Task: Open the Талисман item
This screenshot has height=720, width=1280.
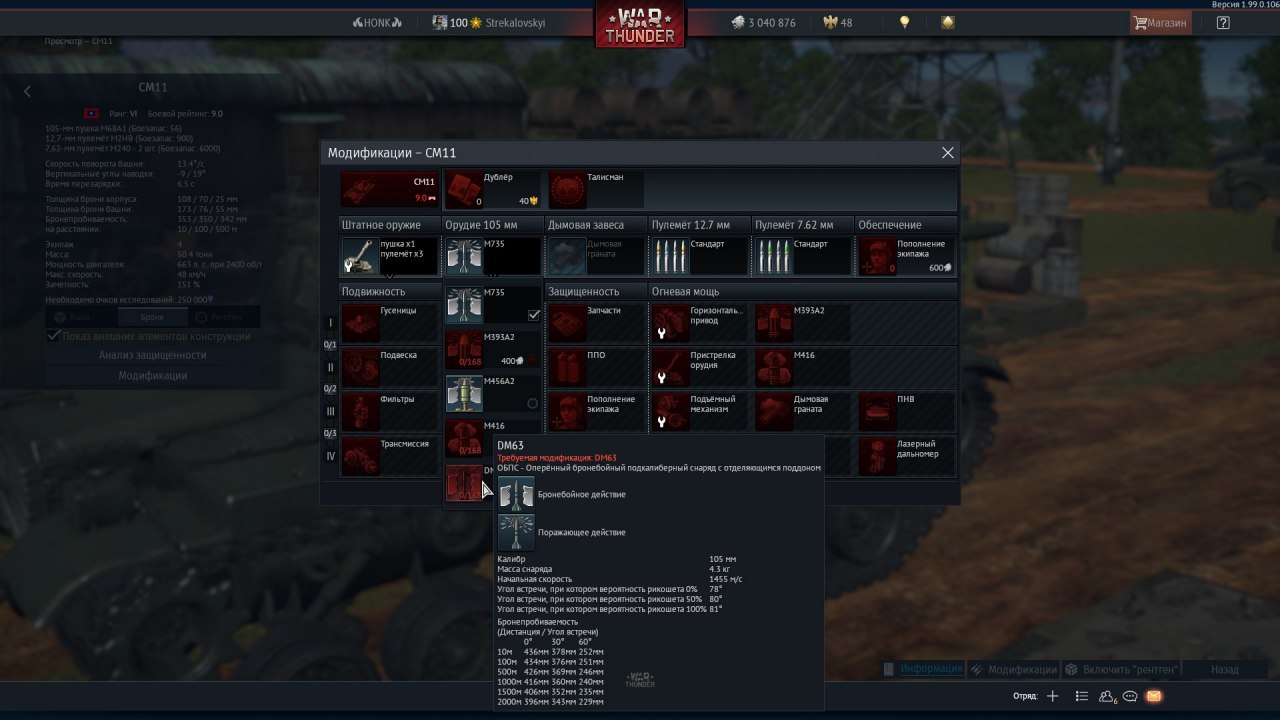Action: [596, 189]
